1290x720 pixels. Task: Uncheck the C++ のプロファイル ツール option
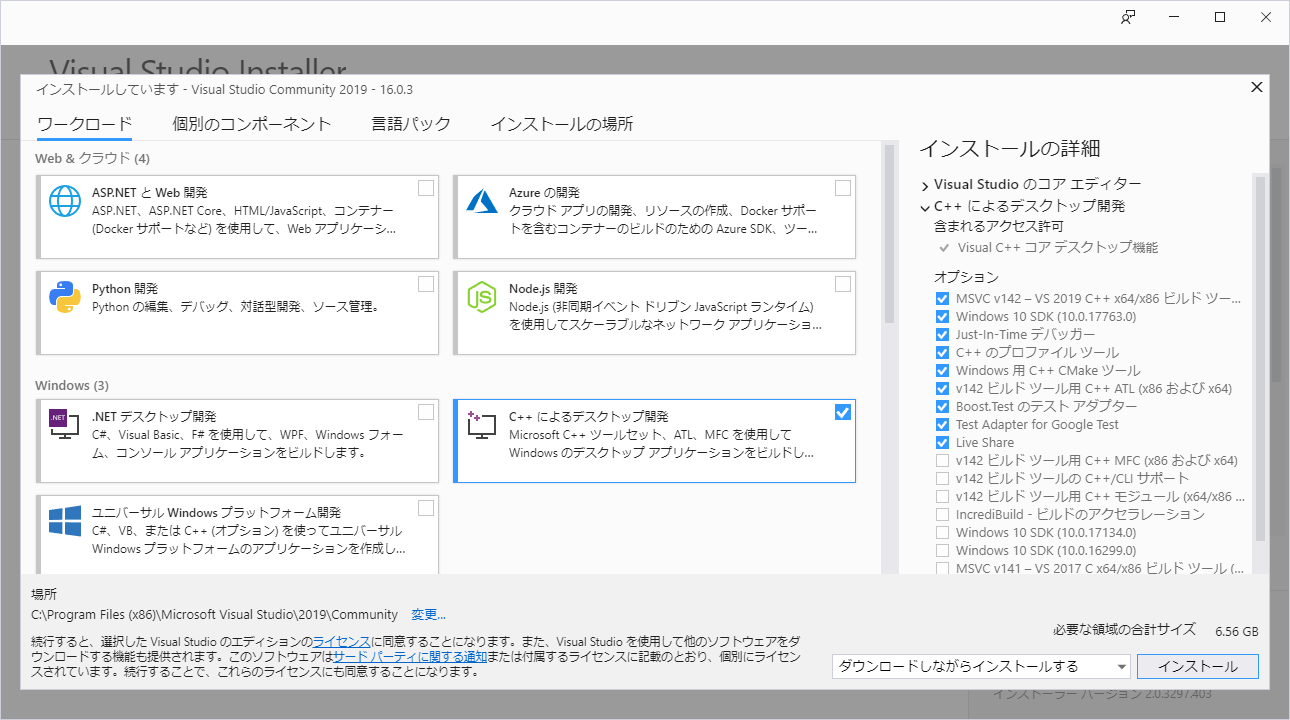coord(942,352)
